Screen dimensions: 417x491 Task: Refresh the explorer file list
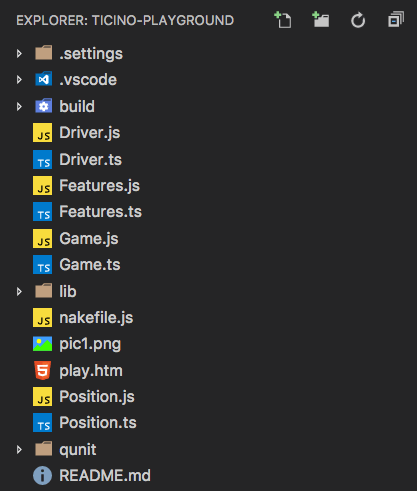tap(358, 20)
